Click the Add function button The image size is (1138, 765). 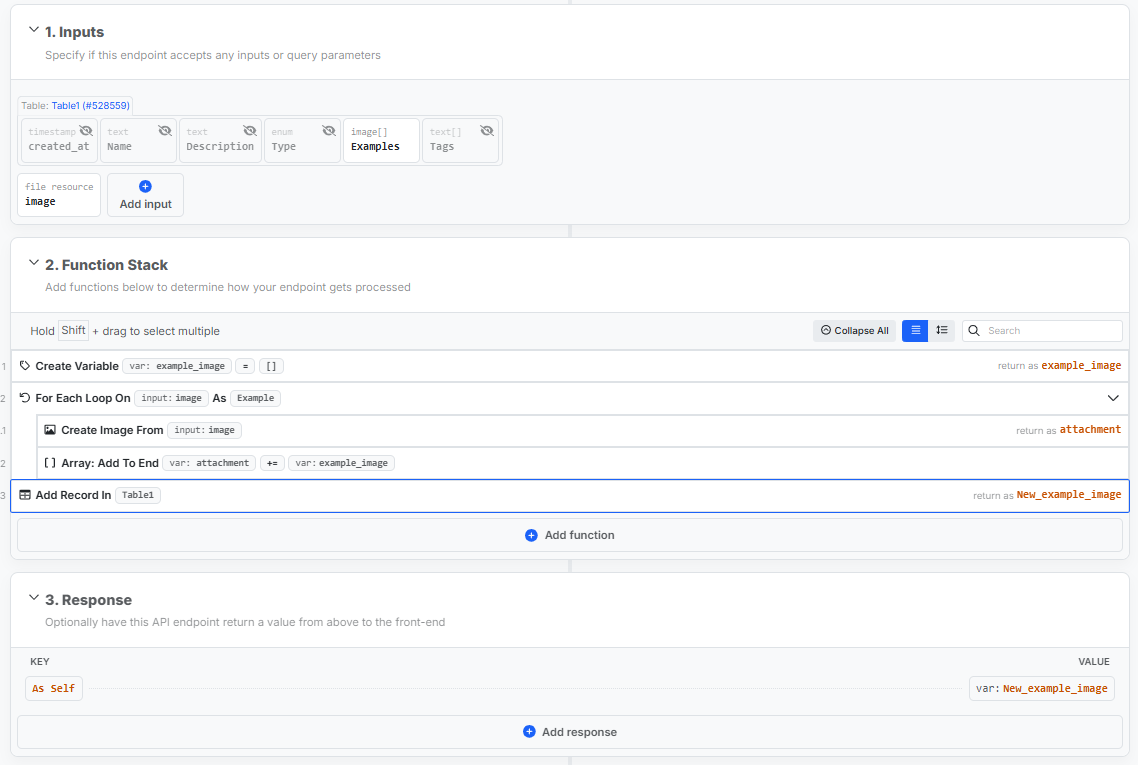click(x=570, y=535)
